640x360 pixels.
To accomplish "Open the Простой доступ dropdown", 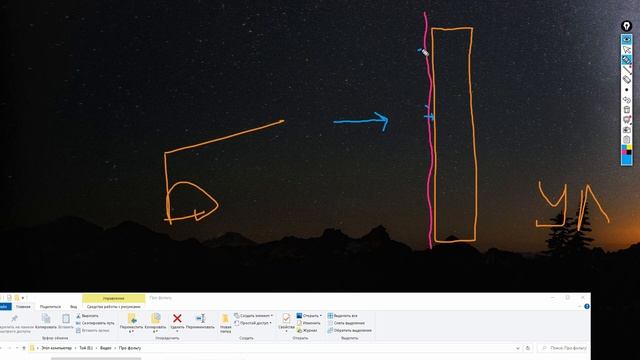I will coord(252,323).
